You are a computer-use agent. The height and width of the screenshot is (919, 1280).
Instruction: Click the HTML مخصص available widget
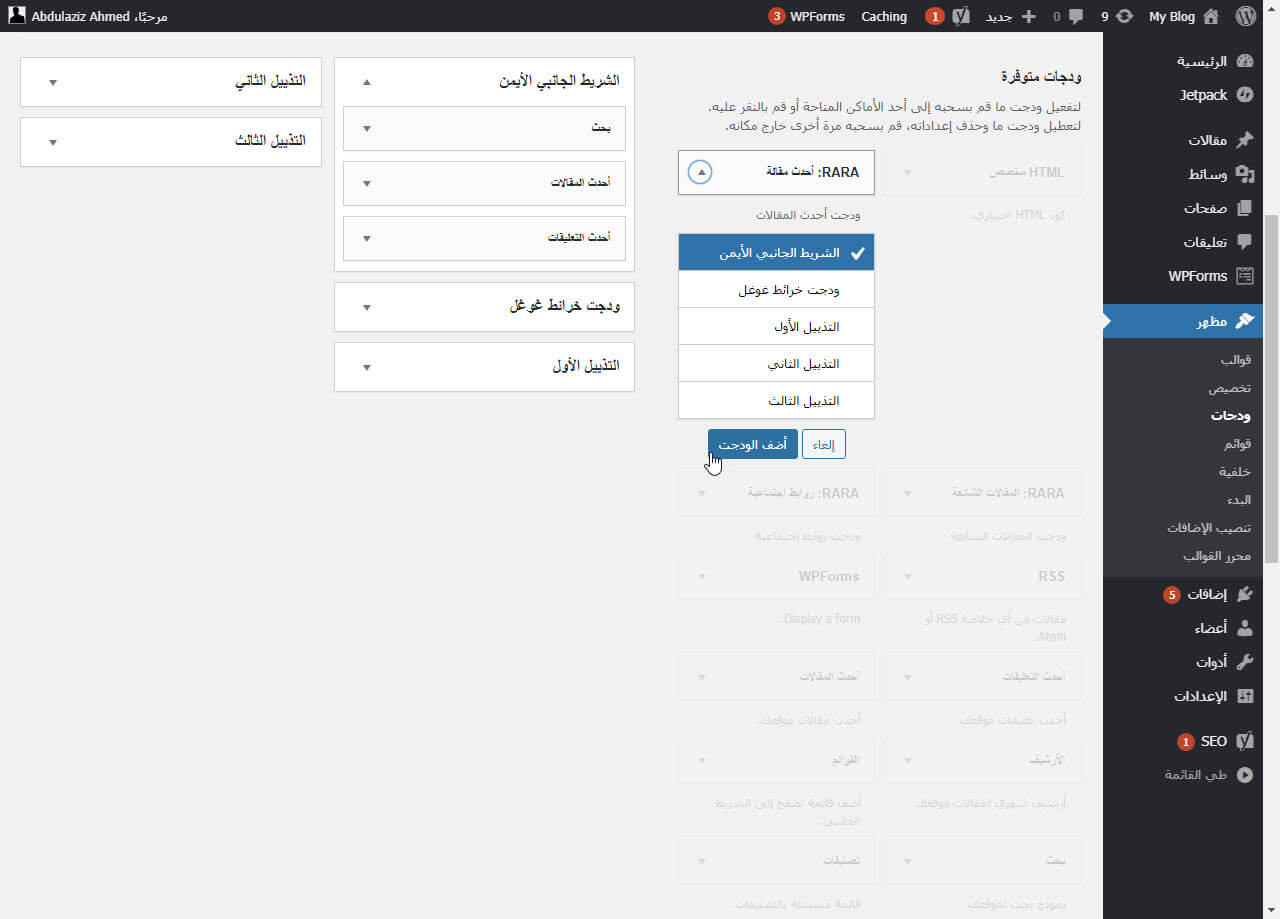pos(982,172)
